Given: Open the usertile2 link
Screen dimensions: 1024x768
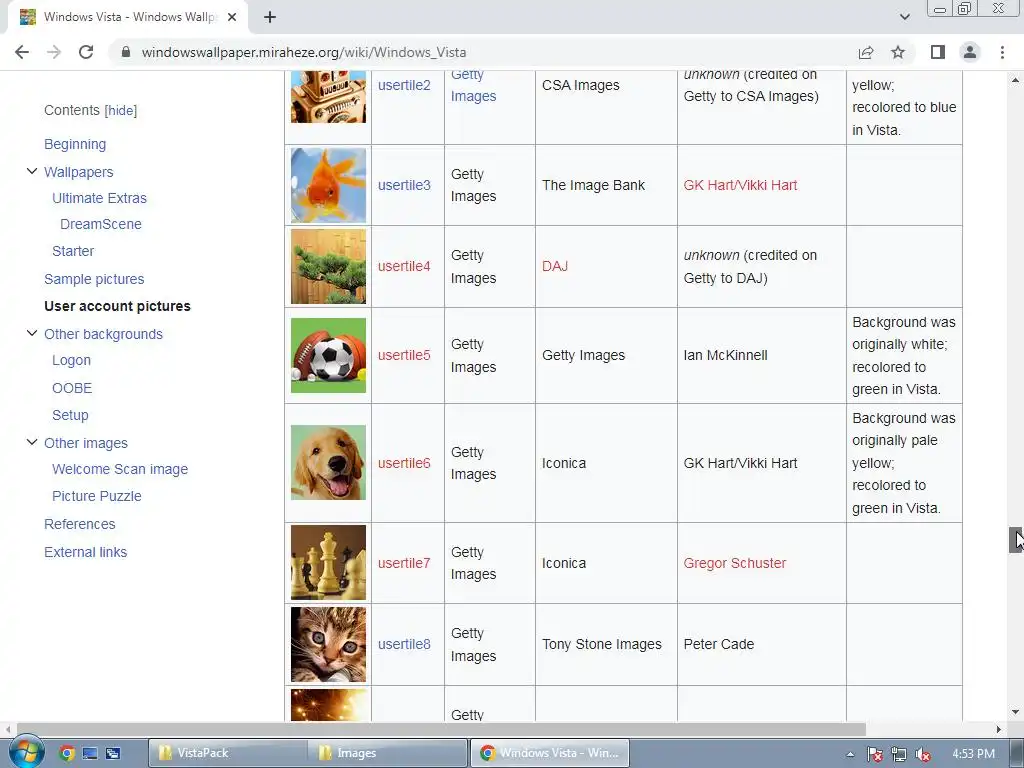Looking at the screenshot, I should click(404, 86).
